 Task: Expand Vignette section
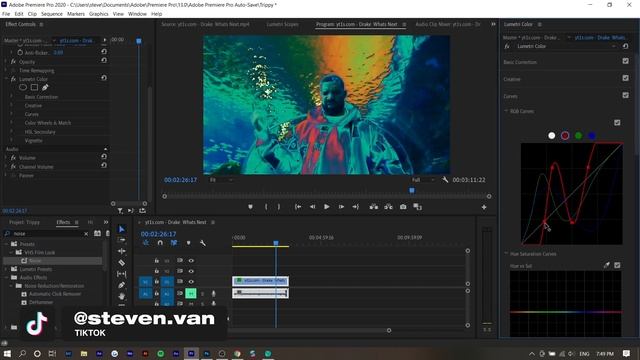click(x=11, y=140)
